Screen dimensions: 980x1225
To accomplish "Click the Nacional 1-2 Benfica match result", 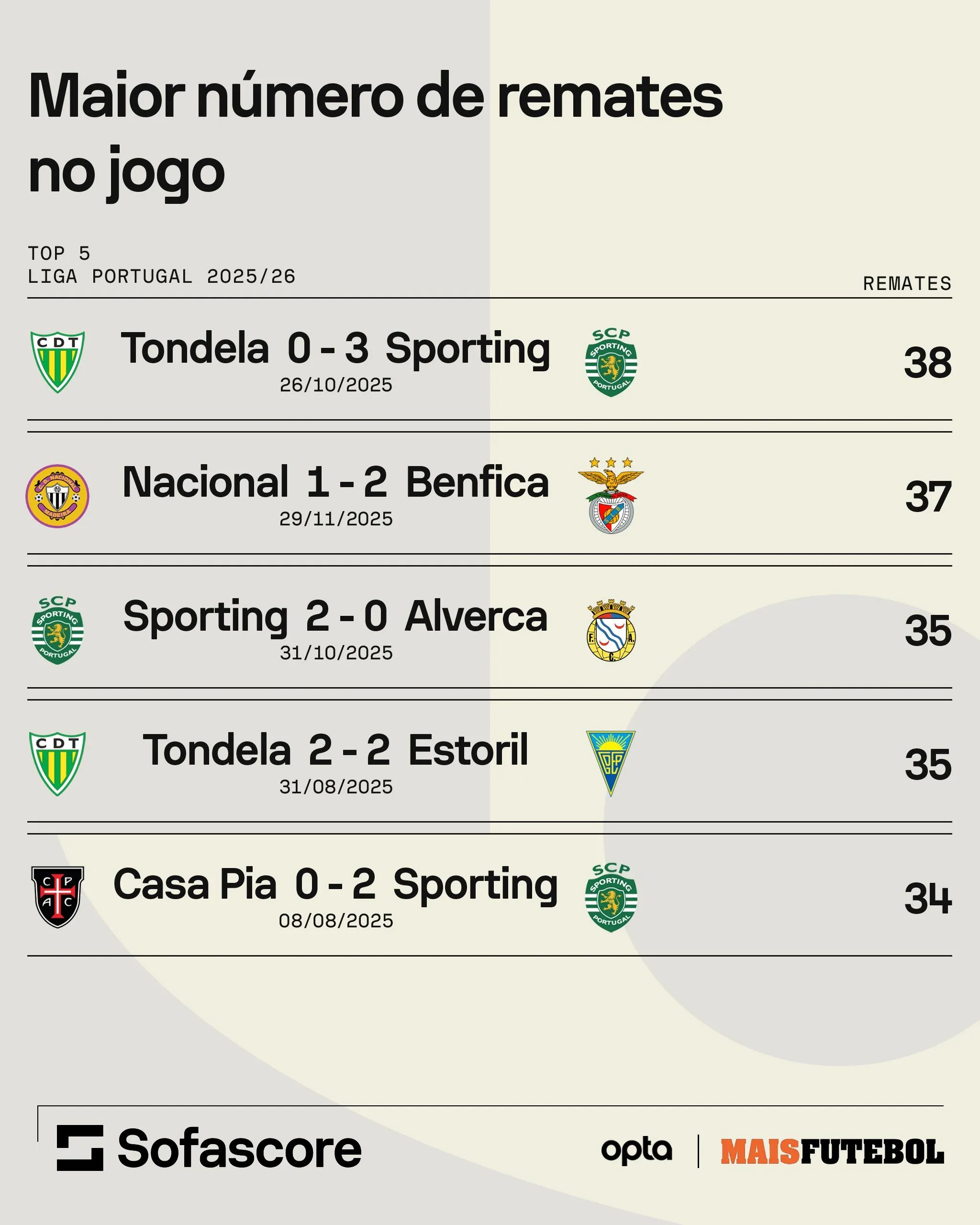I will pos(335,482).
